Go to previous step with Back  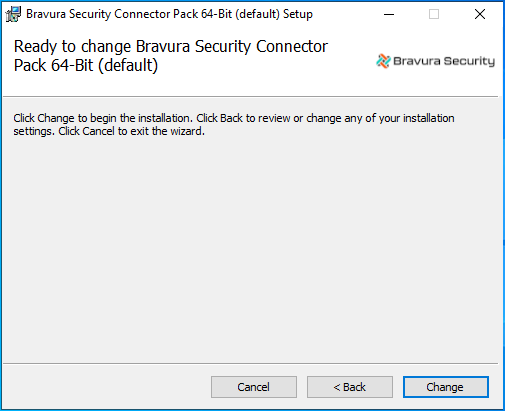(350, 387)
